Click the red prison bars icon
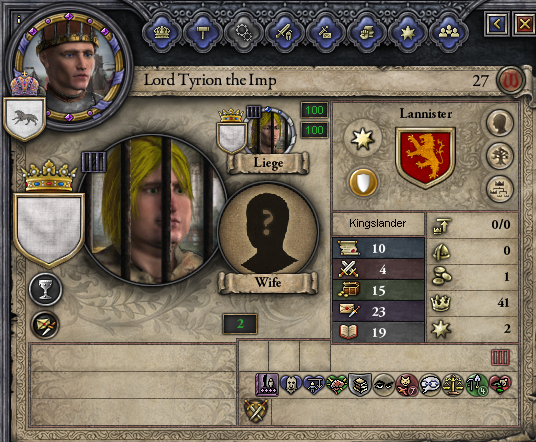This screenshot has height=442, width=536. (x=500, y=358)
